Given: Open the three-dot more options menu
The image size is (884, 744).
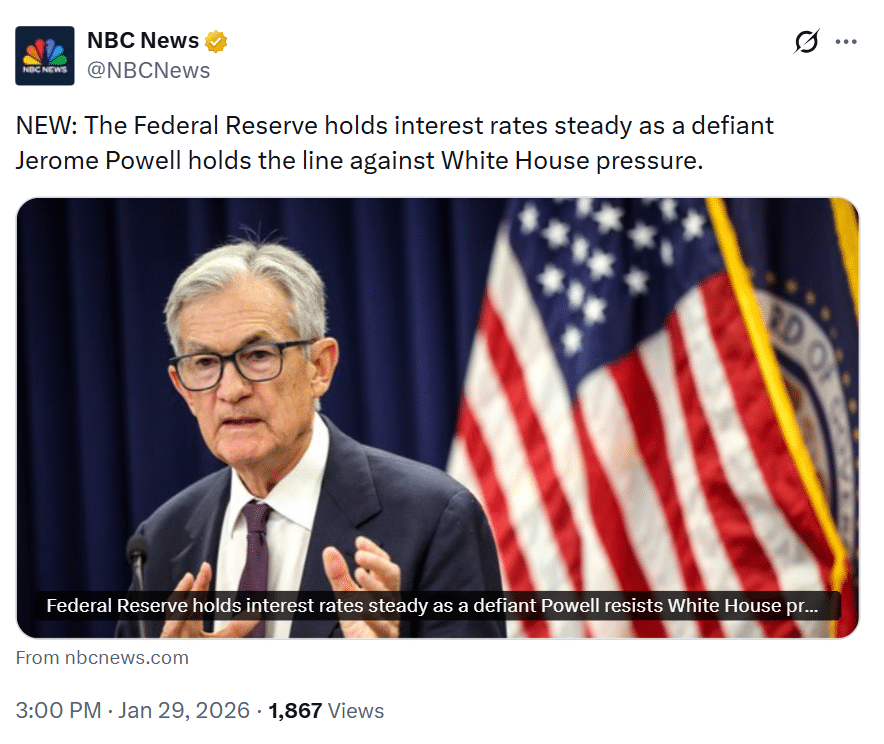Looking at the screenshot, I should [846, 42].
